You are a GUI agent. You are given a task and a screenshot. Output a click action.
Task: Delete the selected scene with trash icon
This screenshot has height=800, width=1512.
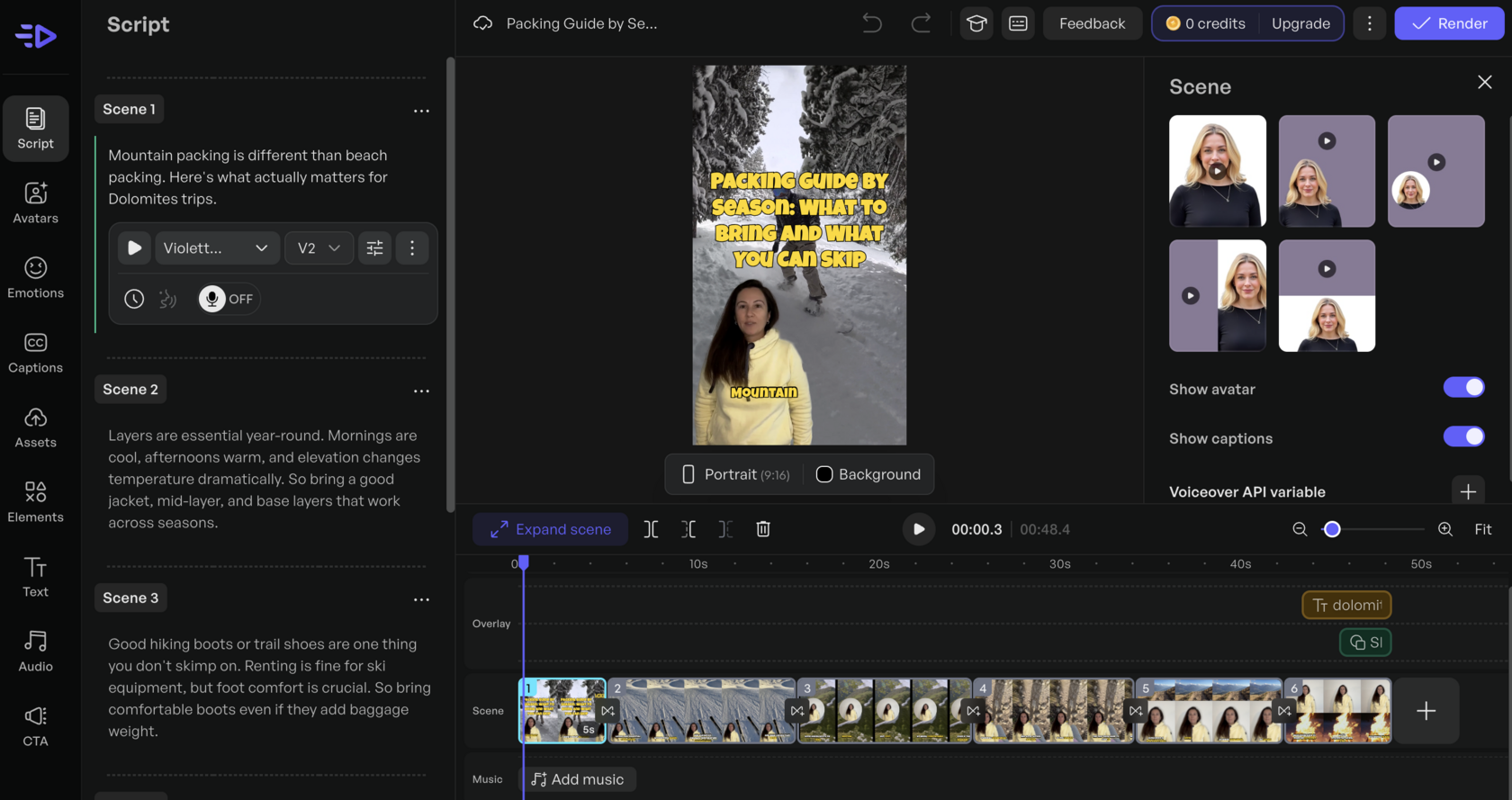763,529
